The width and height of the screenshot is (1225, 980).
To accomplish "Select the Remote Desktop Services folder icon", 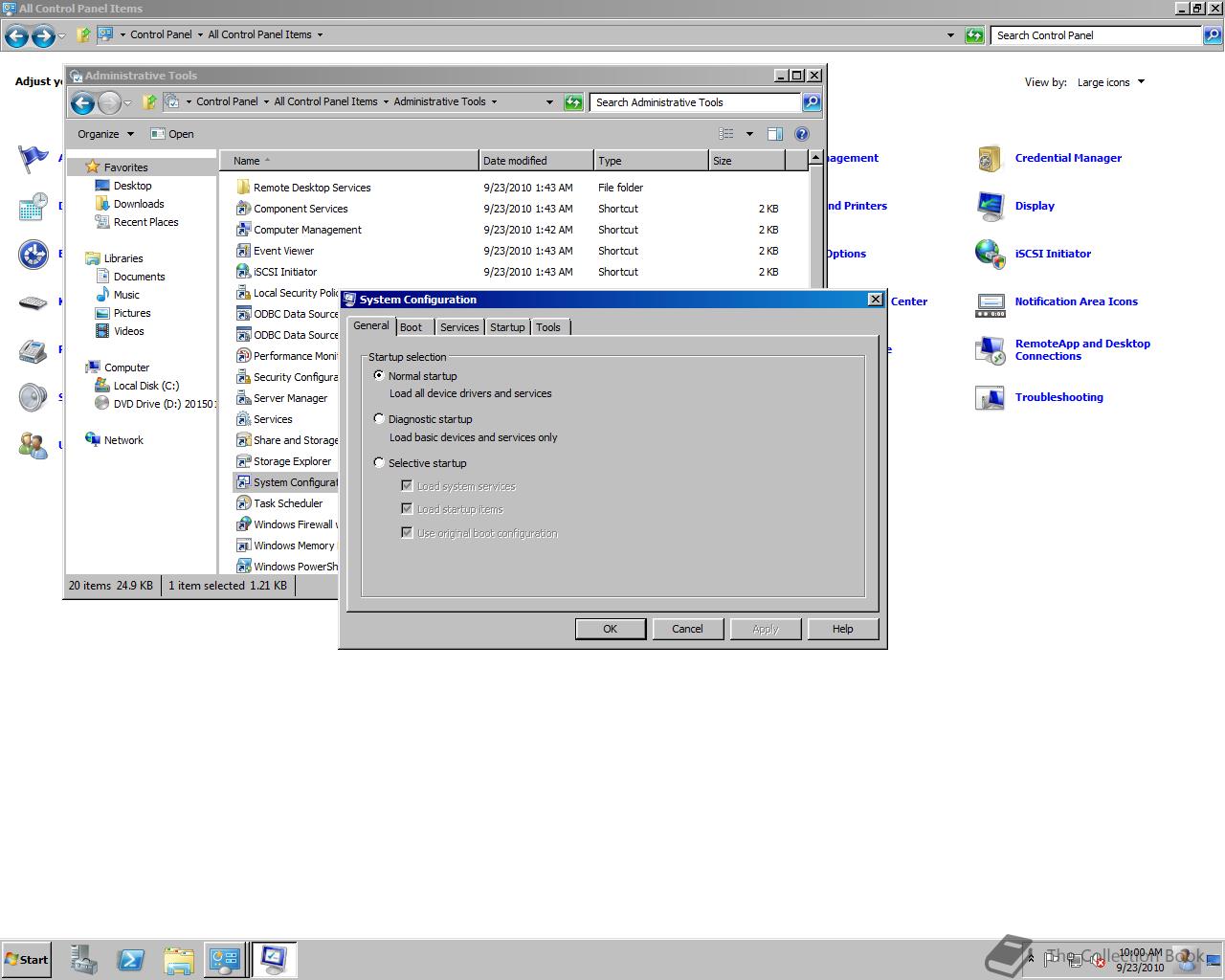I will [x=243, y=188].
